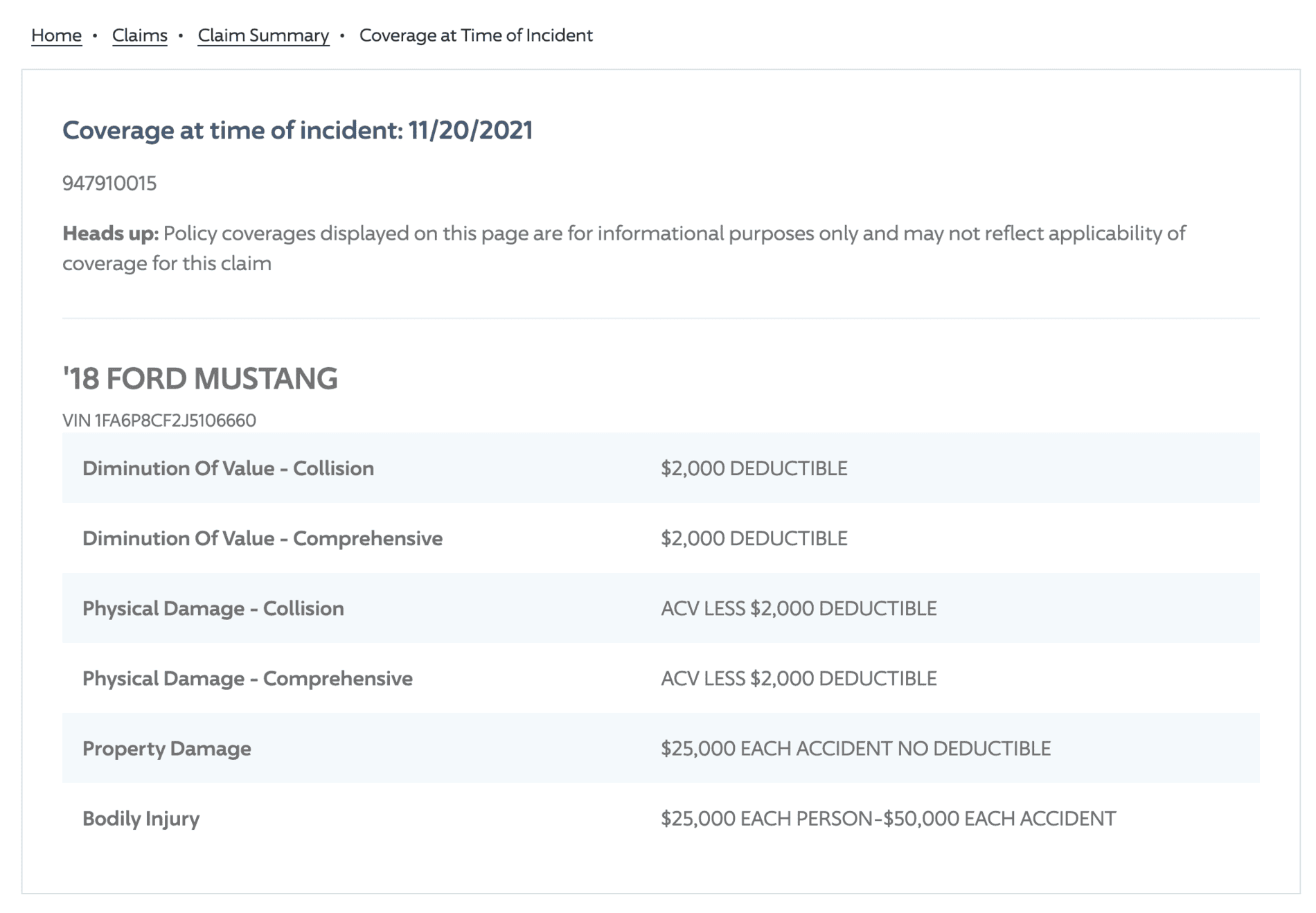Image resolution: width=1316 pixels, height=913 pixels.
Task: Click 'Coverage at Time of Incident' breadcrumb text
Action: coord(476,35)
